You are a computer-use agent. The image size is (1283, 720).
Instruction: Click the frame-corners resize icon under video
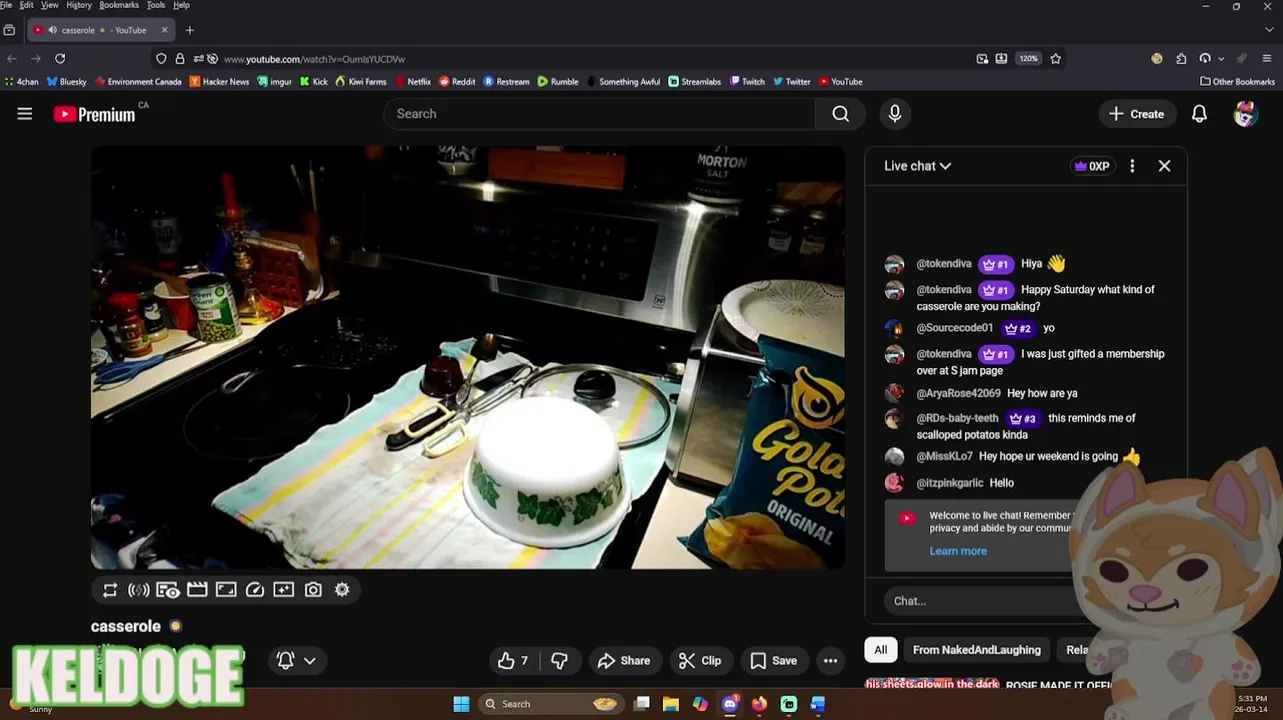pos(226,590)
